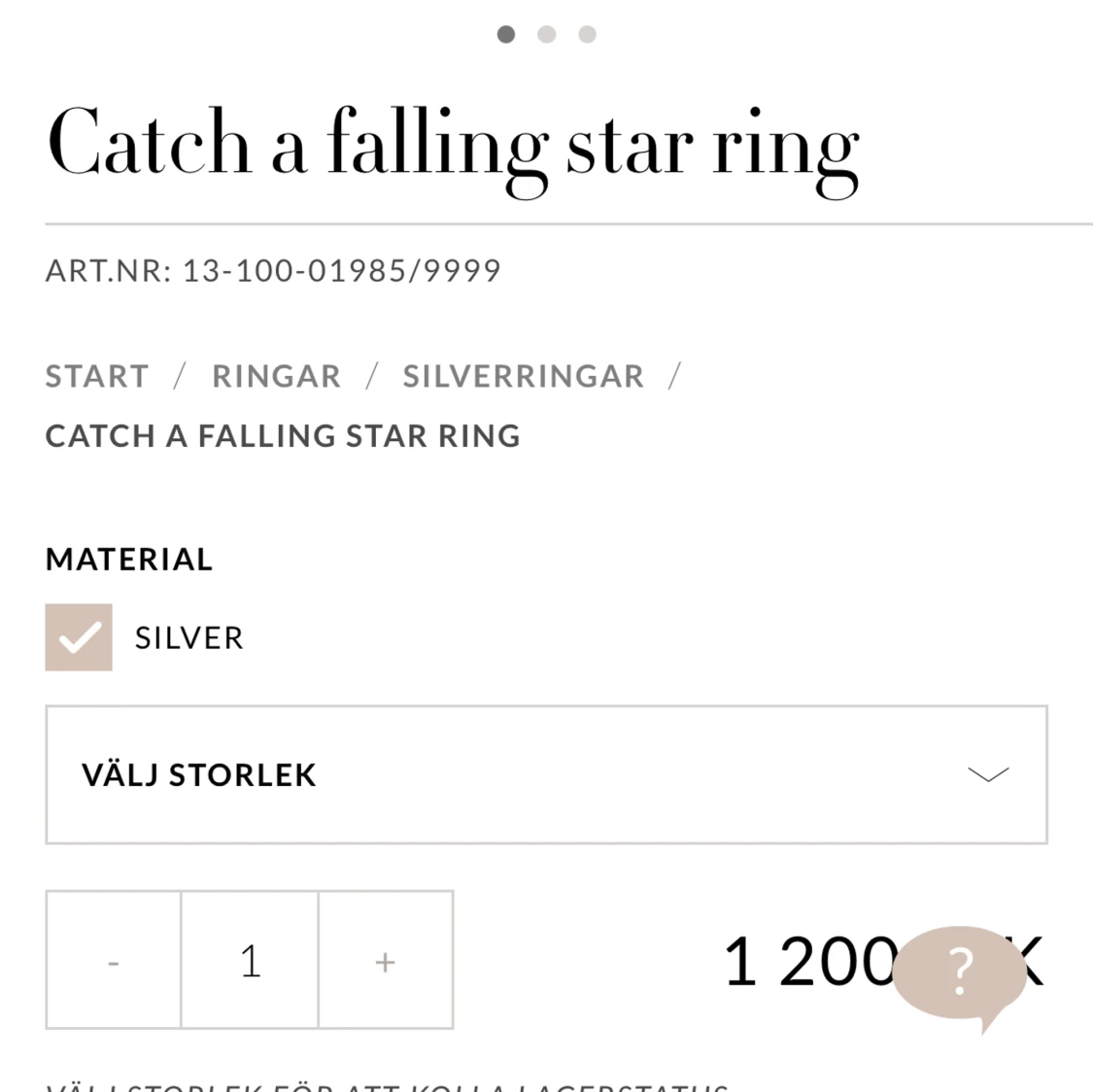1093x1092 pixels.
Task: Toggle the Silver material checkbox
Action: coord(79,637)
